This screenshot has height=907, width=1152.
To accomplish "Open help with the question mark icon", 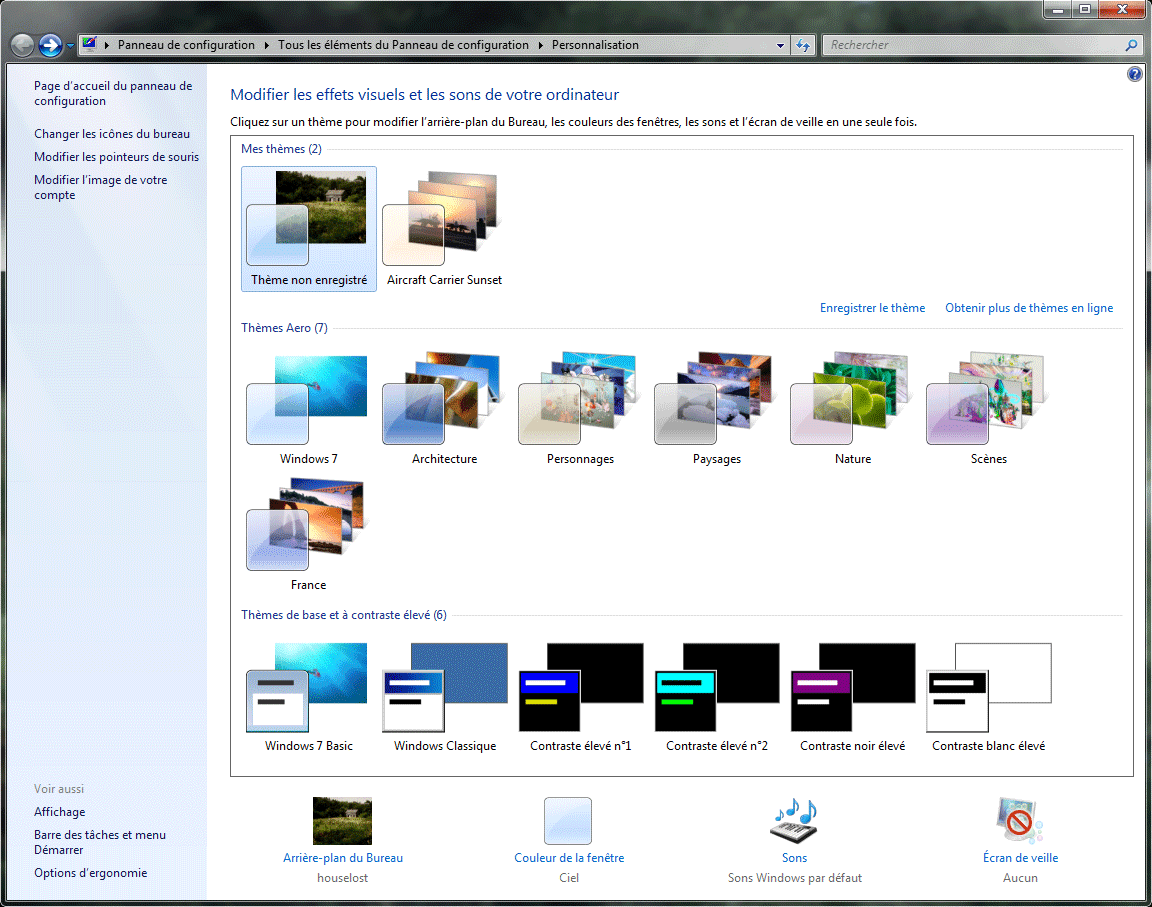I will [1134, 74].
